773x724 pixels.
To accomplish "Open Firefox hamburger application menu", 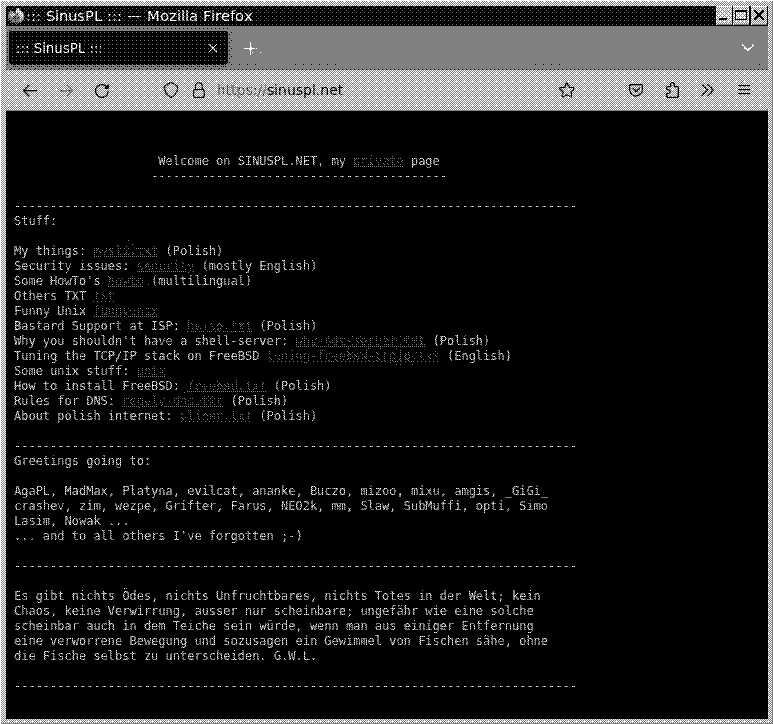I will [x=744, y=90].
